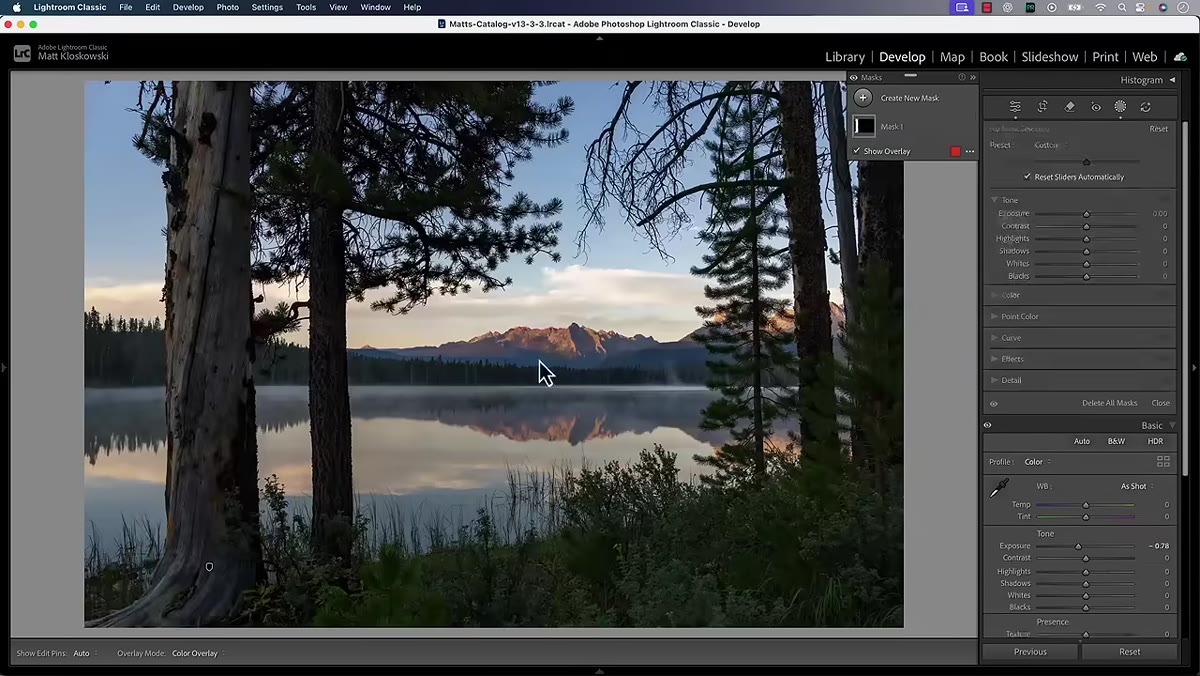
Task: Click the bottom Reset button
Action: (x=1129, y=652)
